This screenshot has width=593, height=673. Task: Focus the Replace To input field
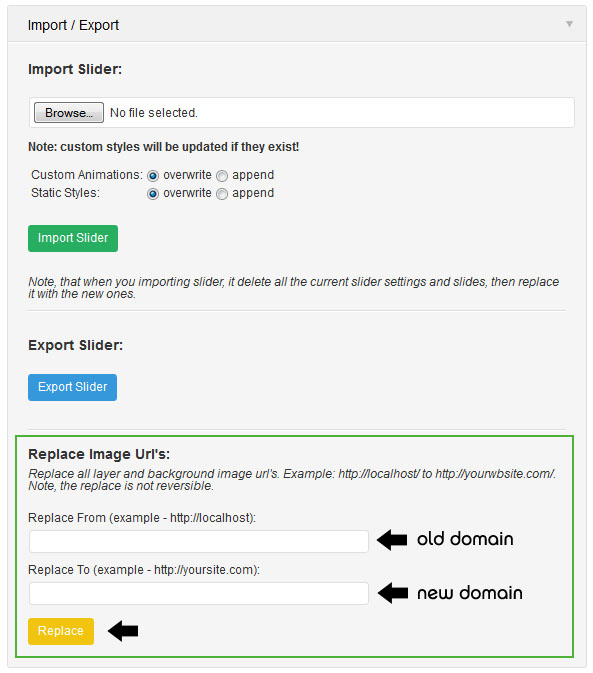click(199, 593)
